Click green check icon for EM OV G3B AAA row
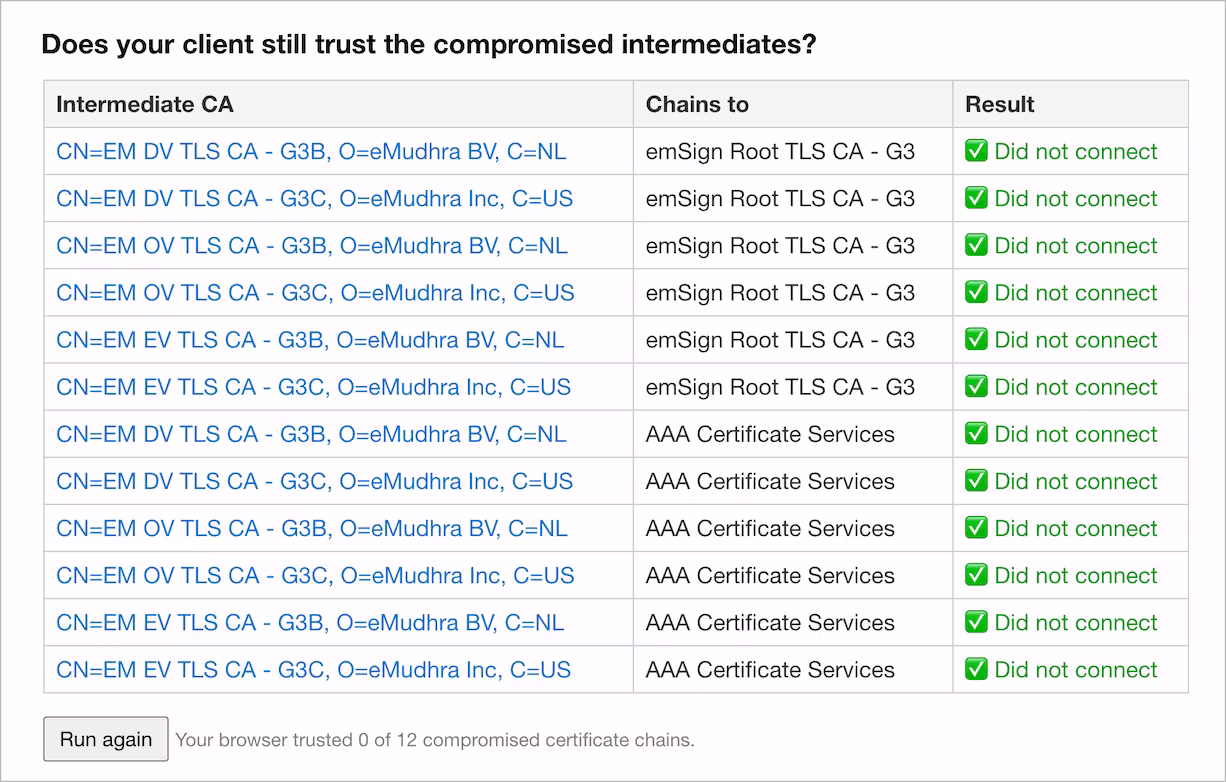Image resolution: width=1226 pixels, height=782 pixels. click(x=976, y=527)
